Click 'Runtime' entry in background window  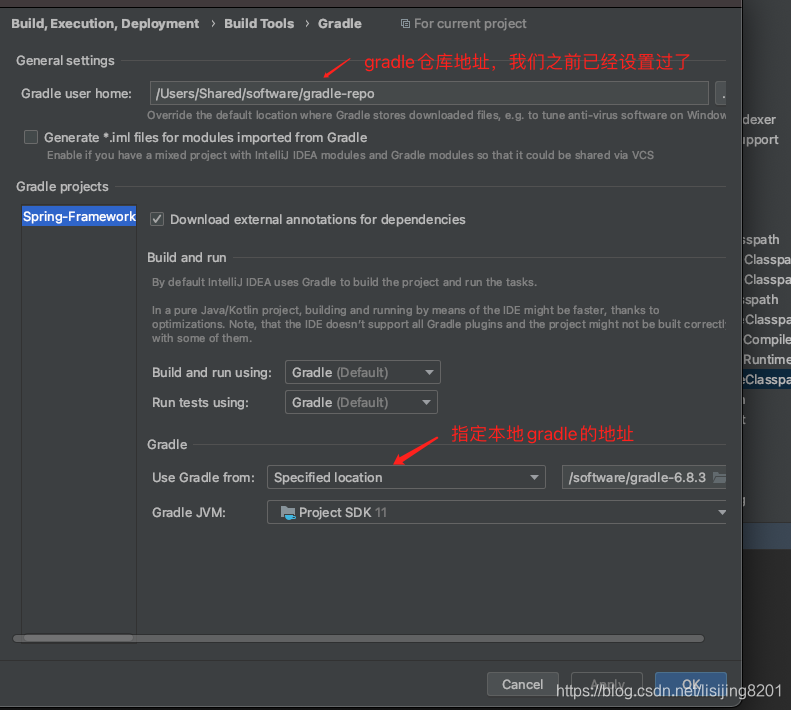[766, 359]
